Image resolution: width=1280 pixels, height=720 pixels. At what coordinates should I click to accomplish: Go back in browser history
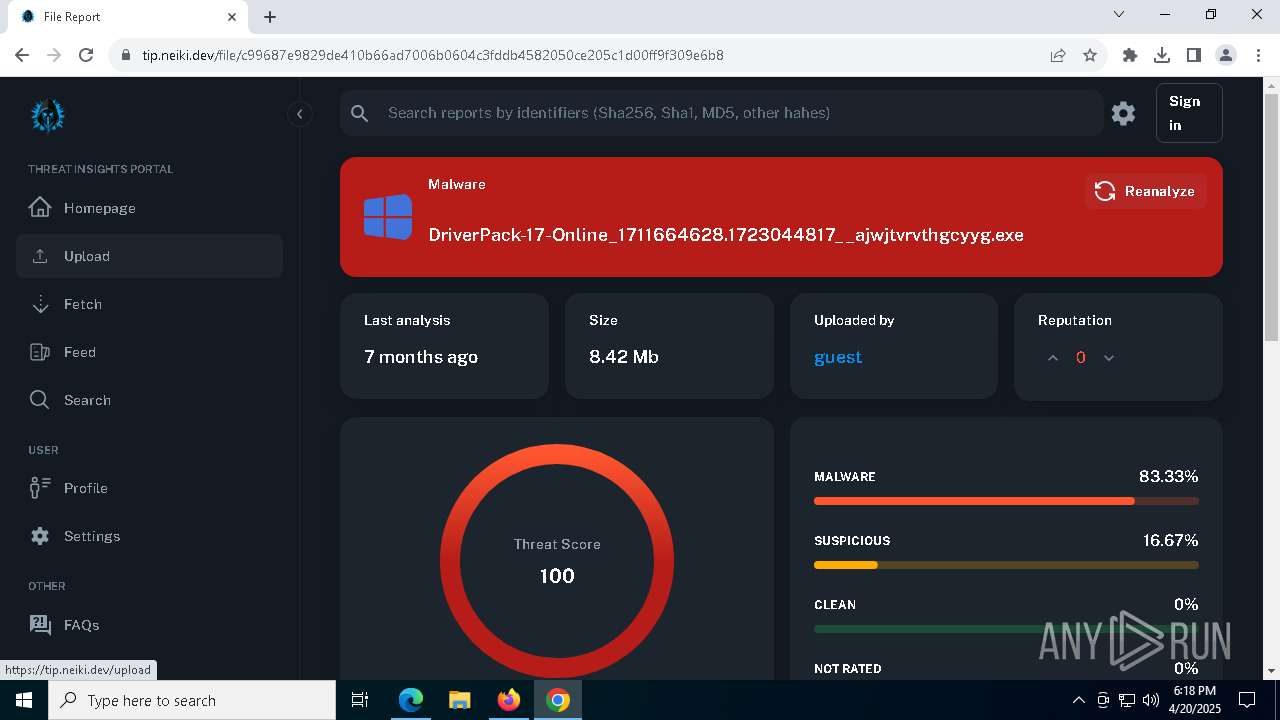pos(22,55)
